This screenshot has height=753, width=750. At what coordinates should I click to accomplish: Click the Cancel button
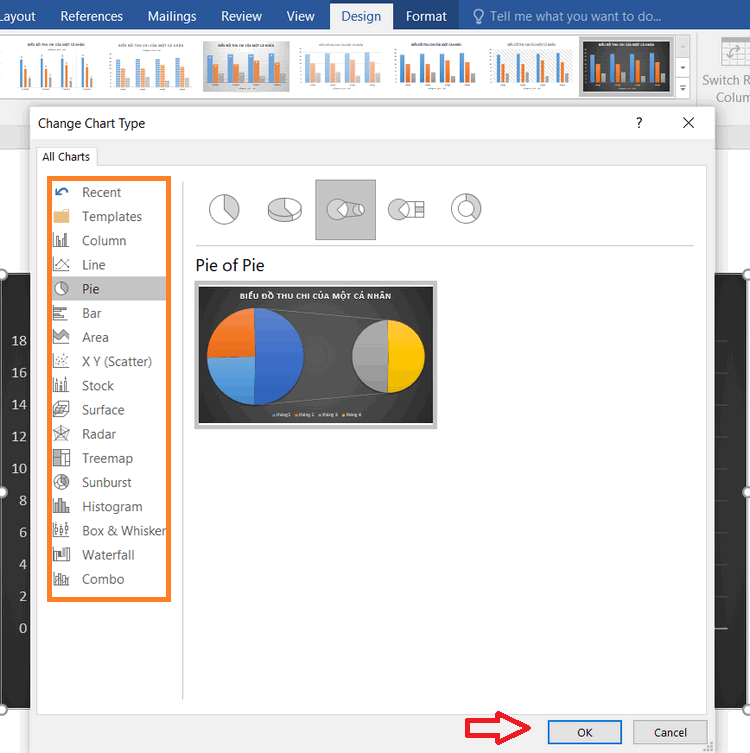click(x=670, y=732)
